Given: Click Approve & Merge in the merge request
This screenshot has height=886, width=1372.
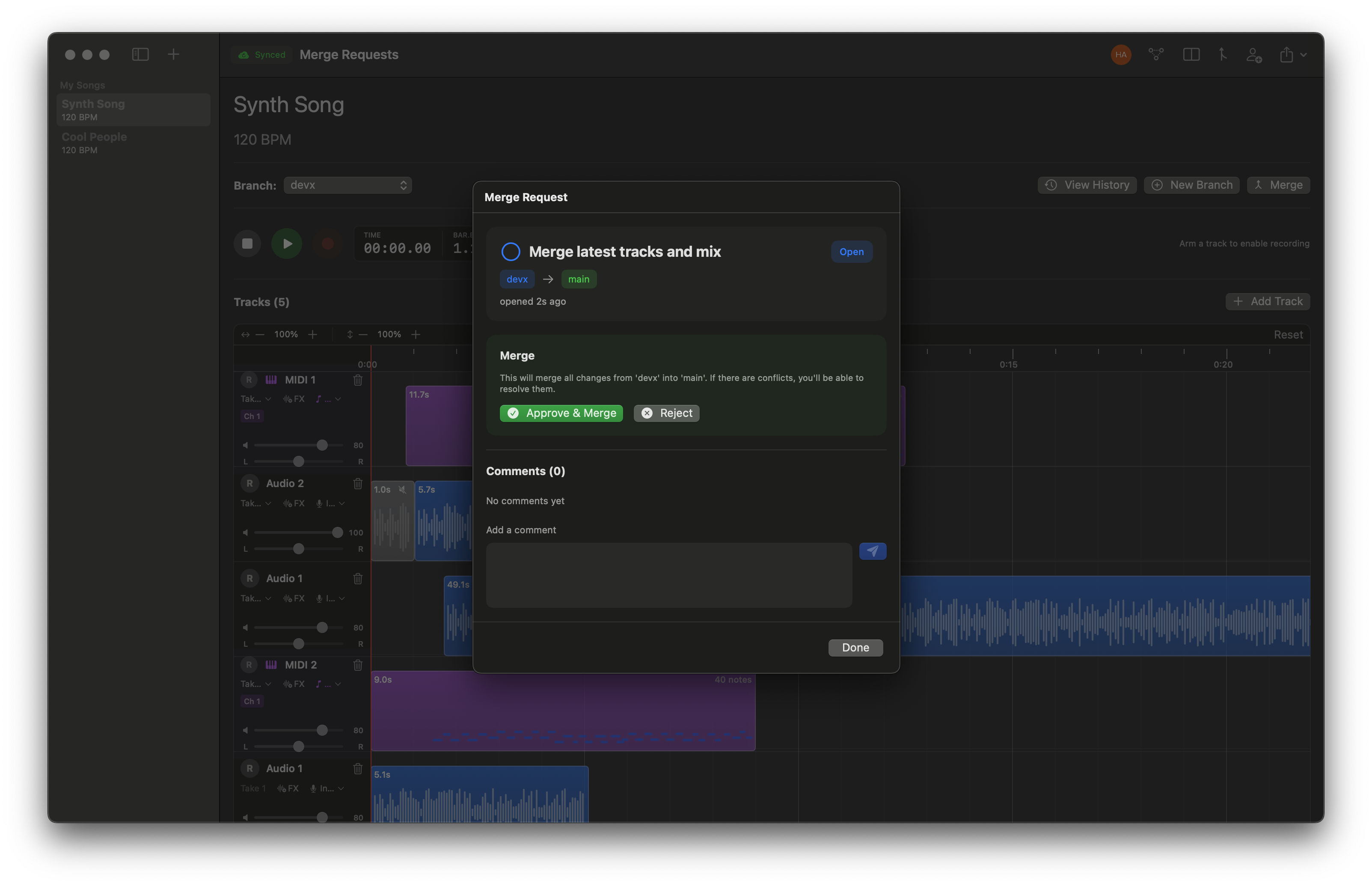Looking at the screenshot, I should click(x=561, y=413).
